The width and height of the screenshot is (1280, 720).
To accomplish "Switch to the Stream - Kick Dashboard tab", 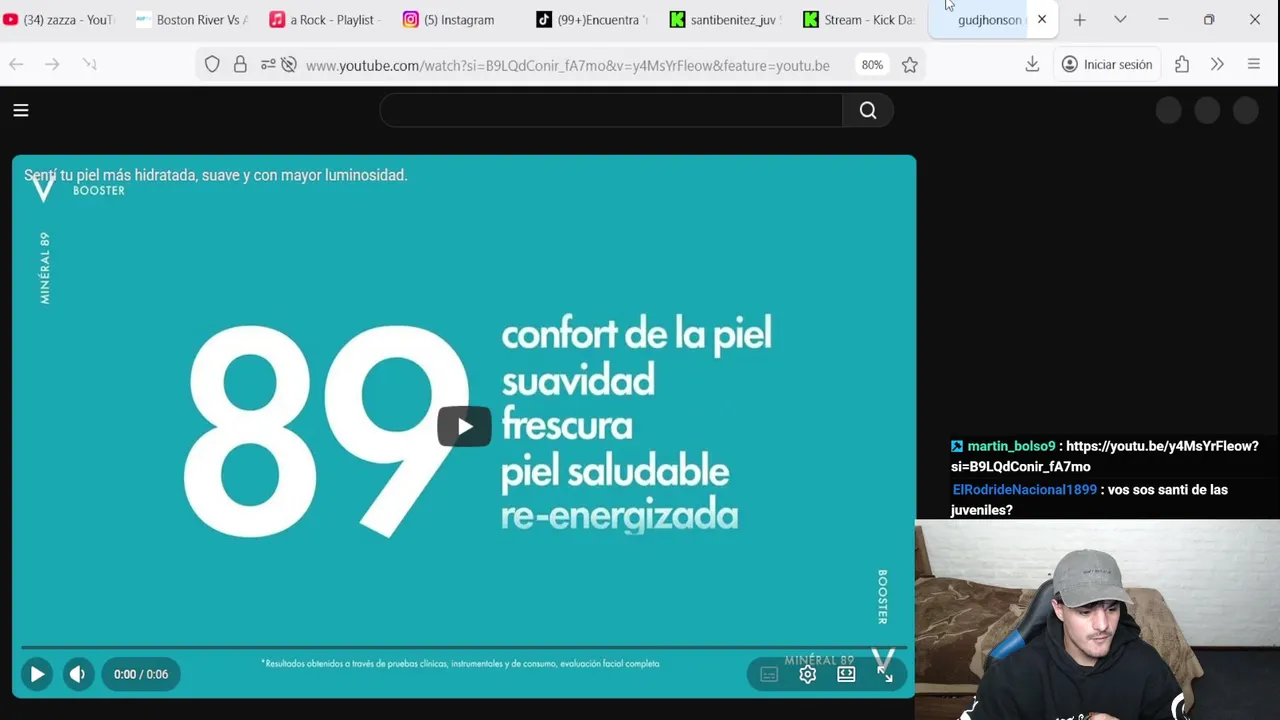I will [861, 19].
